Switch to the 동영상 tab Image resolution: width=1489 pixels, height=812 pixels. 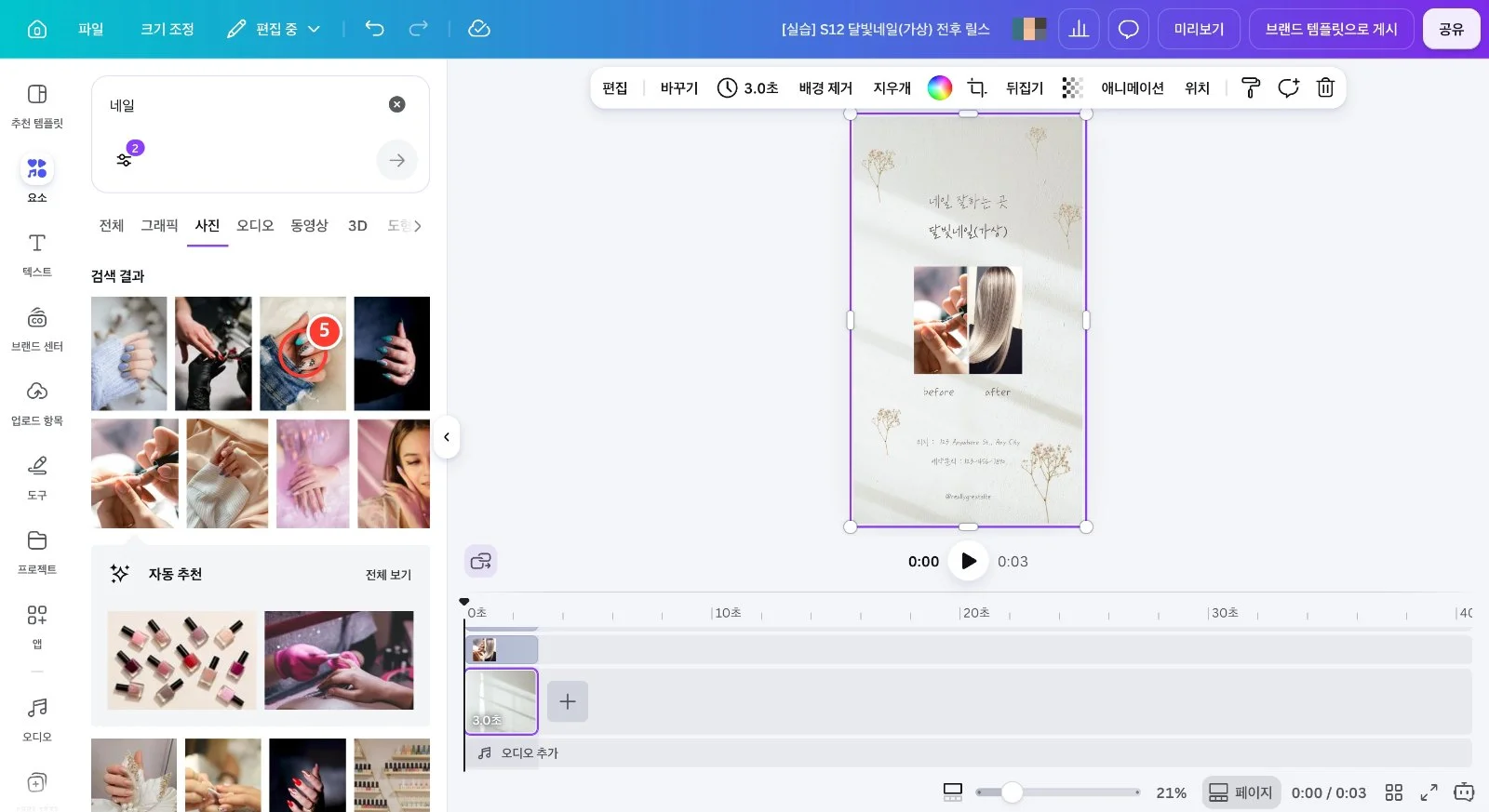tap(309, 225)
